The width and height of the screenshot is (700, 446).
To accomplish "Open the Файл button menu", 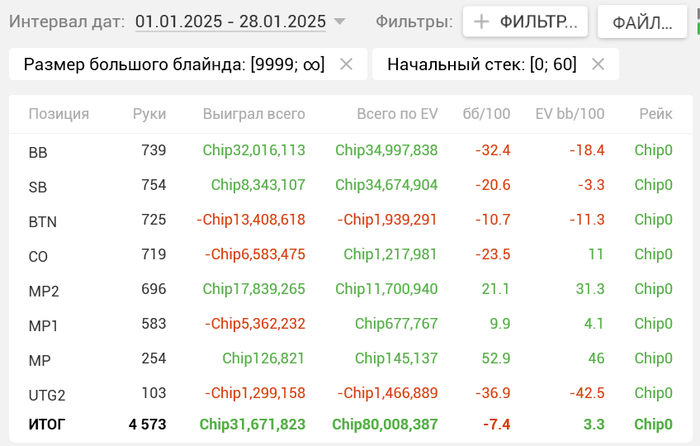I will tap(643, 21).
